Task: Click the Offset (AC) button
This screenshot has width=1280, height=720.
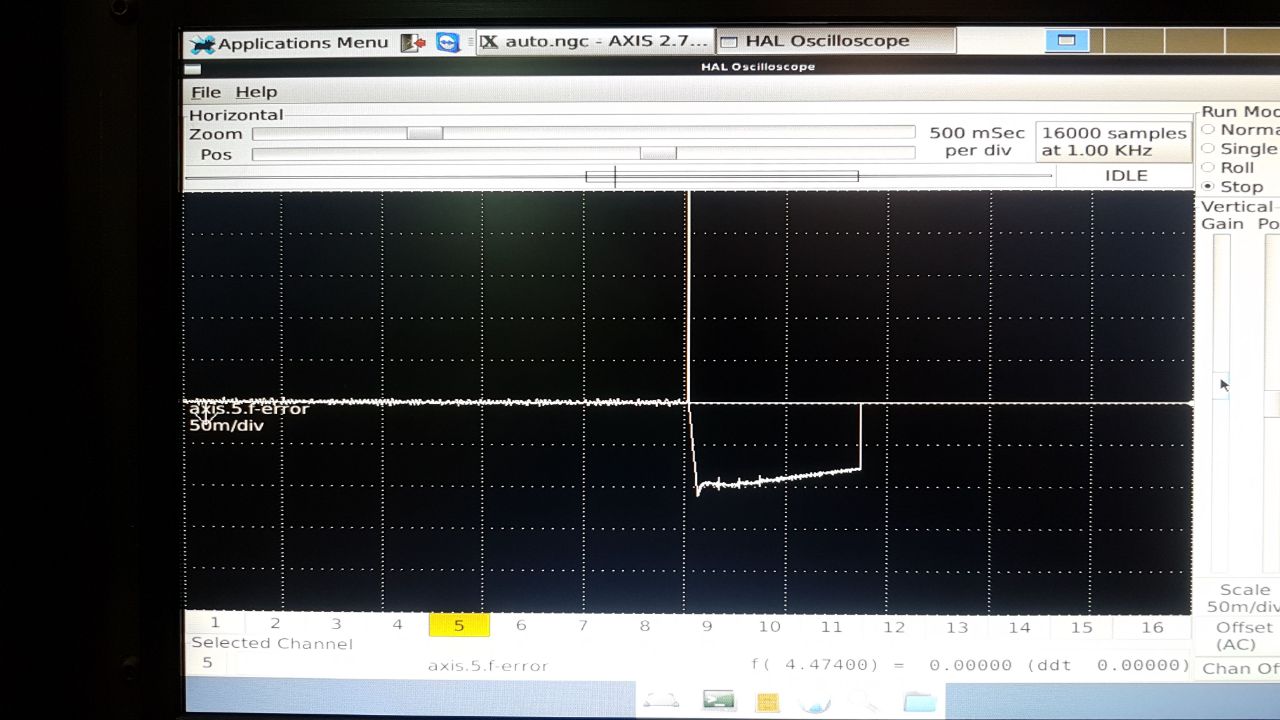Action: coord(1242,636)
